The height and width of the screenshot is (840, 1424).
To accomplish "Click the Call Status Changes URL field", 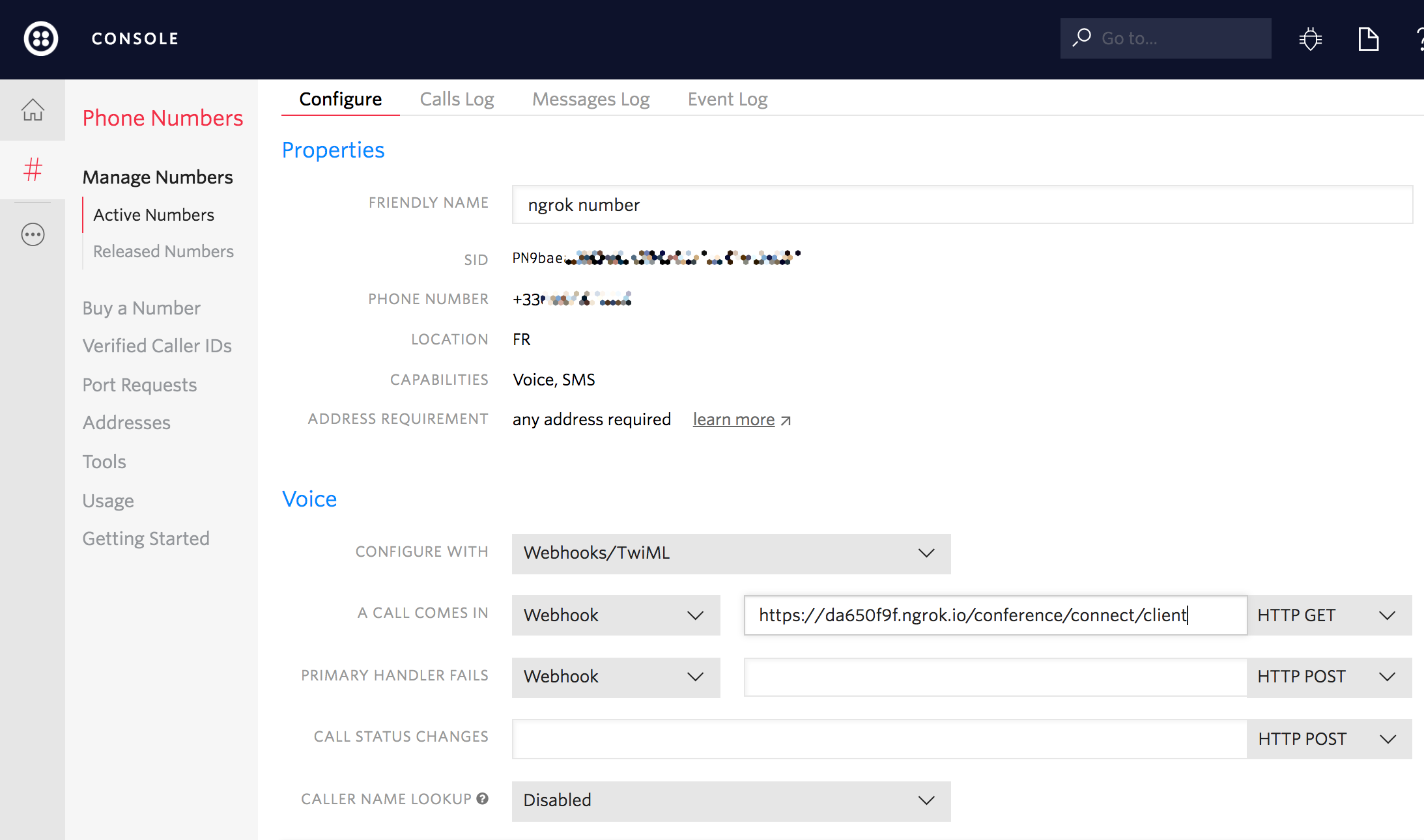I will 879,738.
